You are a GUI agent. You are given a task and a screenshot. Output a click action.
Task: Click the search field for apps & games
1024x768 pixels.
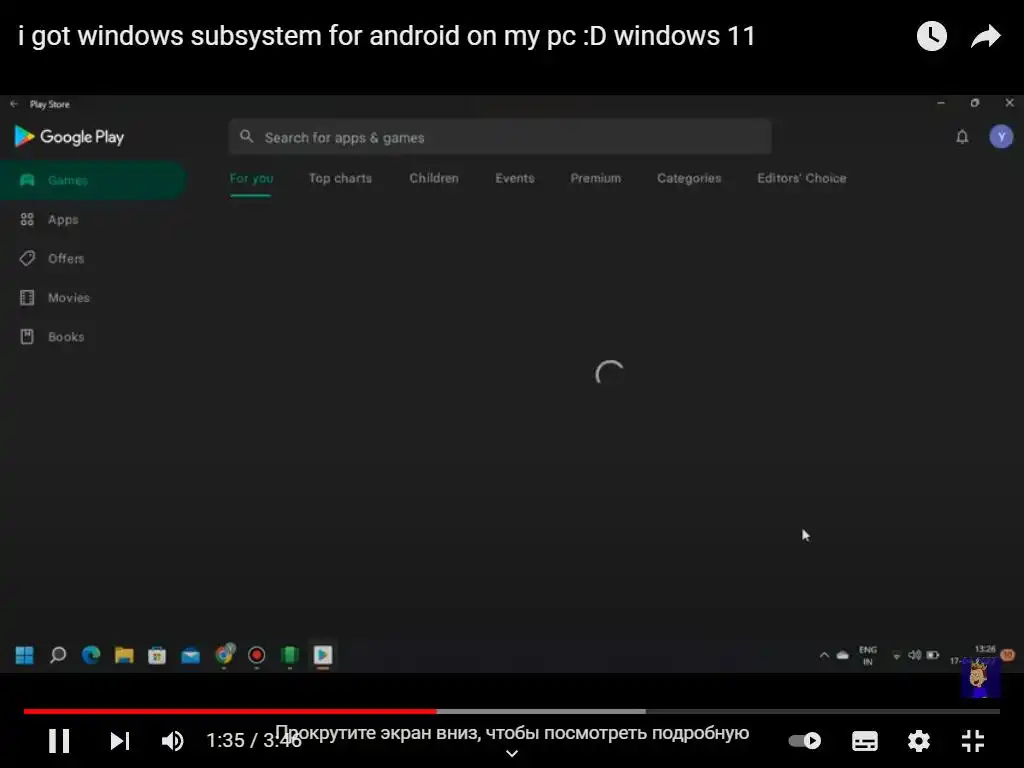click(x=500, y=137)
